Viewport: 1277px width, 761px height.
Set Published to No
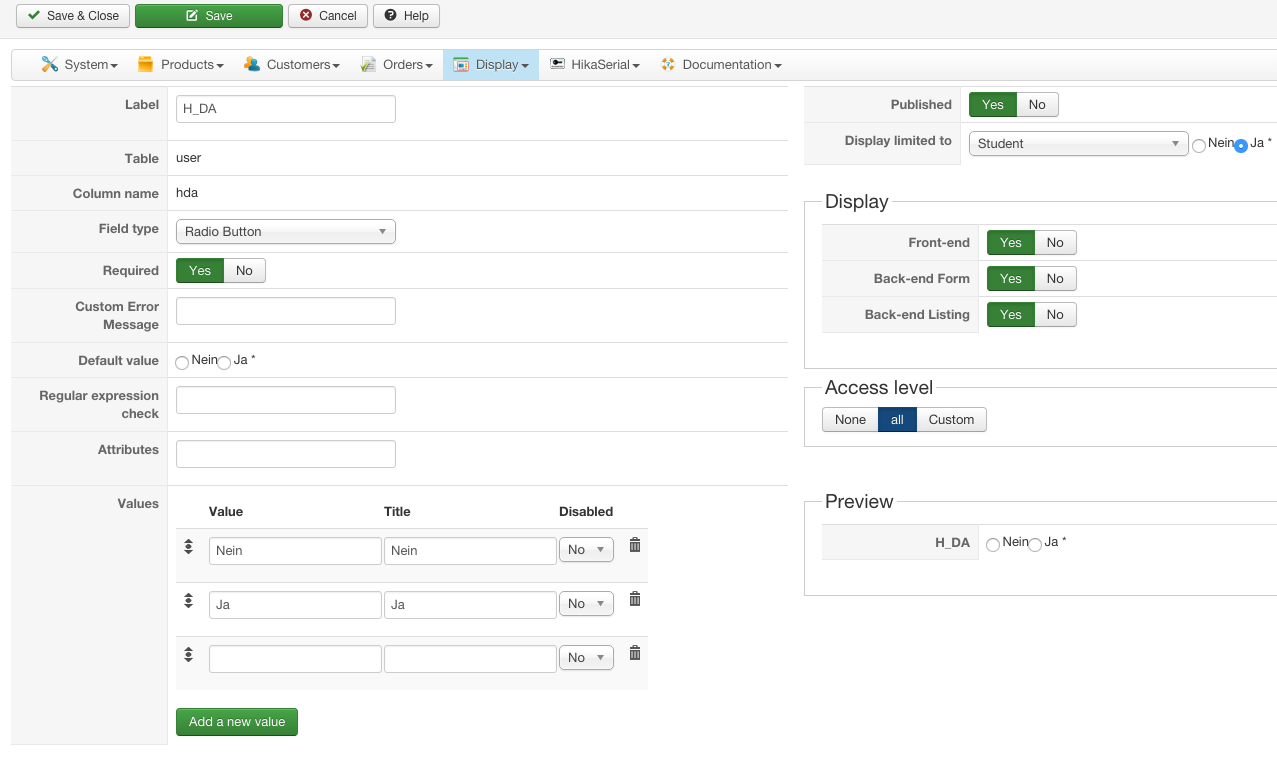[x=1037, y=104]
